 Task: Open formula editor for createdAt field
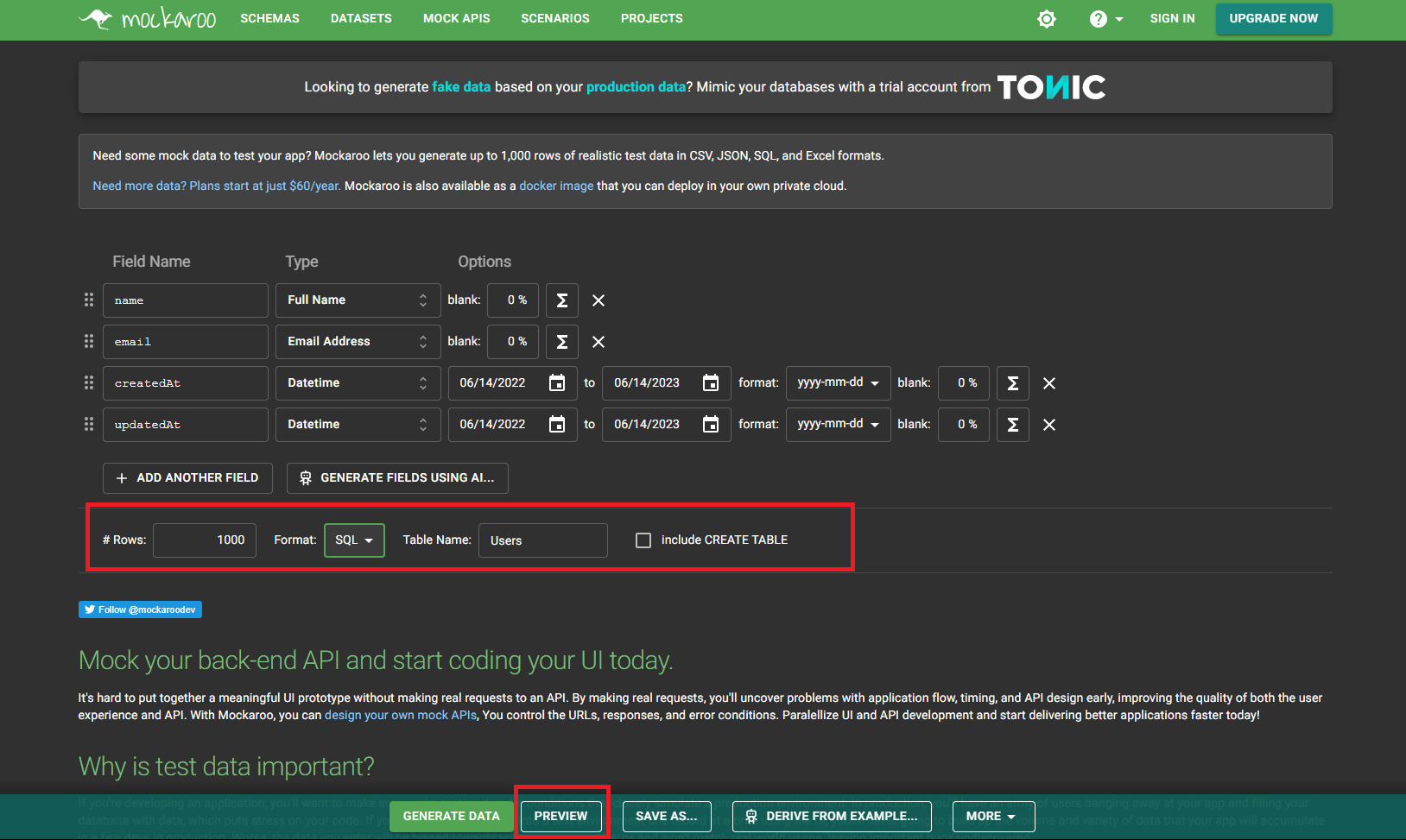[x=1013, y=383]
